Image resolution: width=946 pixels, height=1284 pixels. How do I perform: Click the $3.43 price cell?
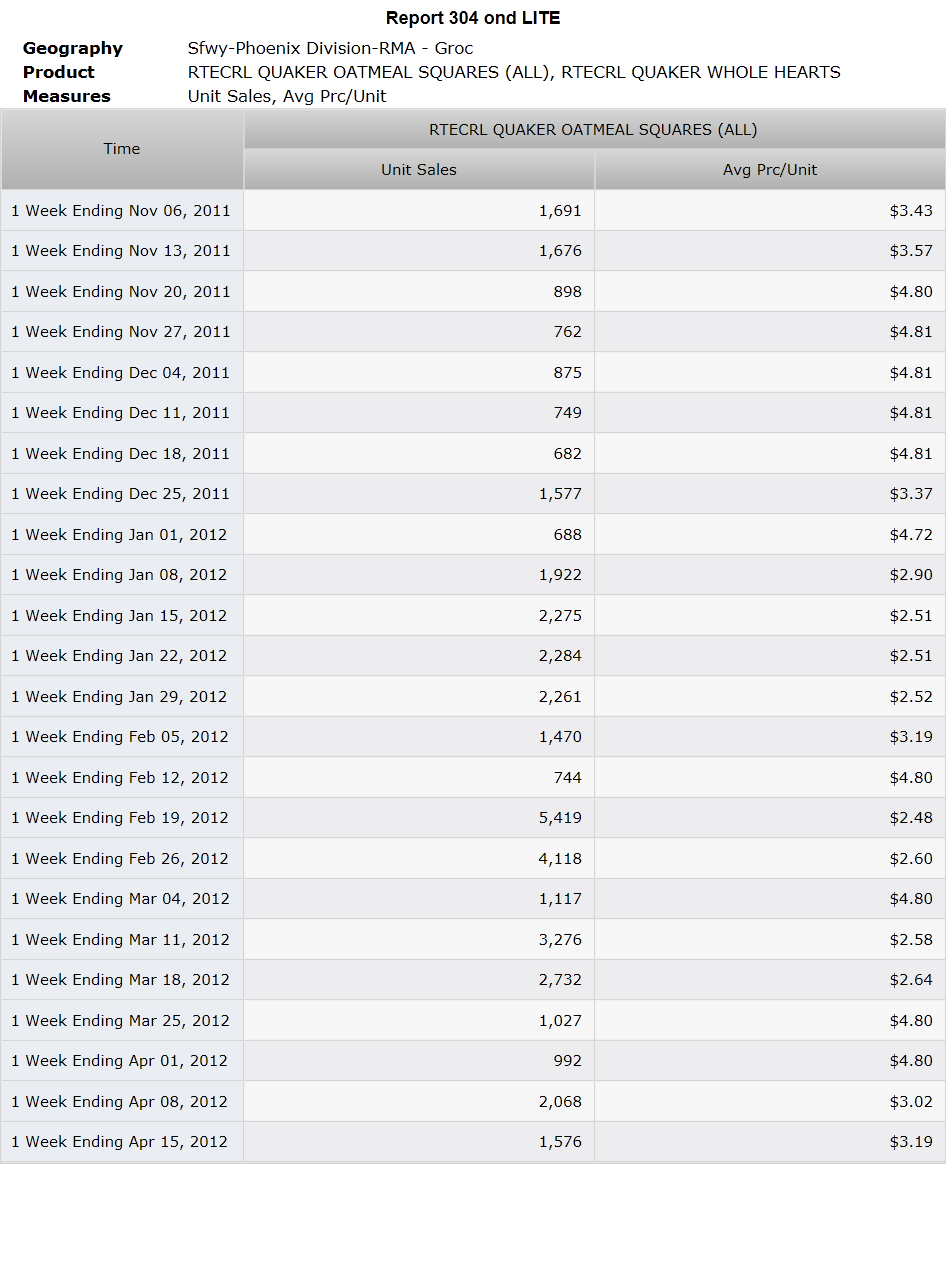(x=770, y=210)
